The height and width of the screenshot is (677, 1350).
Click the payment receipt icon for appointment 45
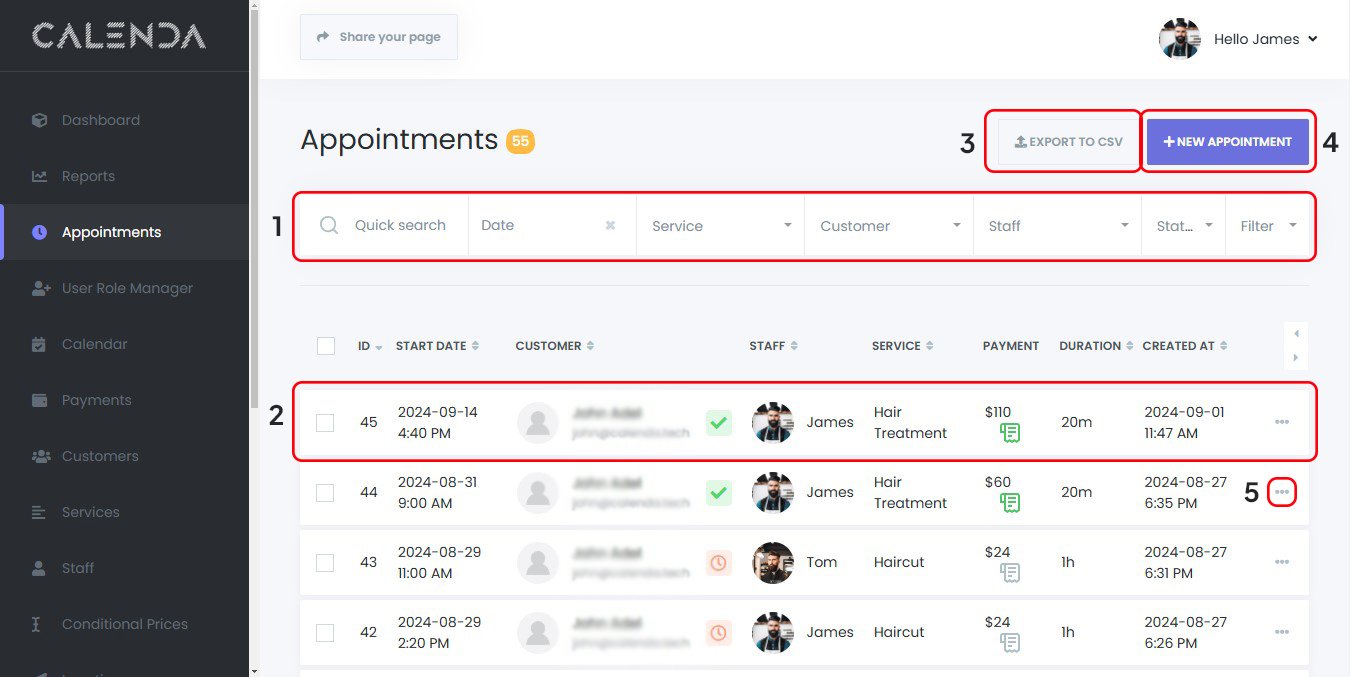1009,433
